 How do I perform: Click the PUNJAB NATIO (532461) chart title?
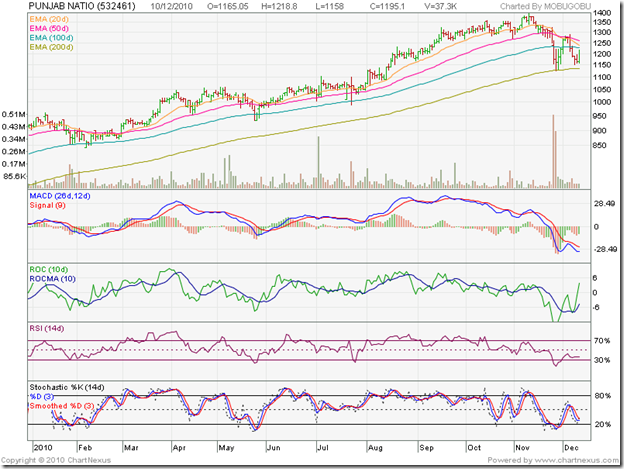[x=82, y=6]
